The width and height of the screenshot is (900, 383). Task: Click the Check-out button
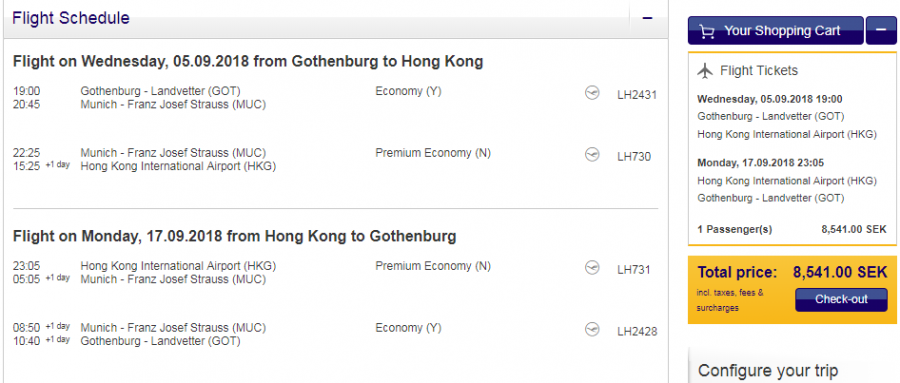[x=841, y=299]
